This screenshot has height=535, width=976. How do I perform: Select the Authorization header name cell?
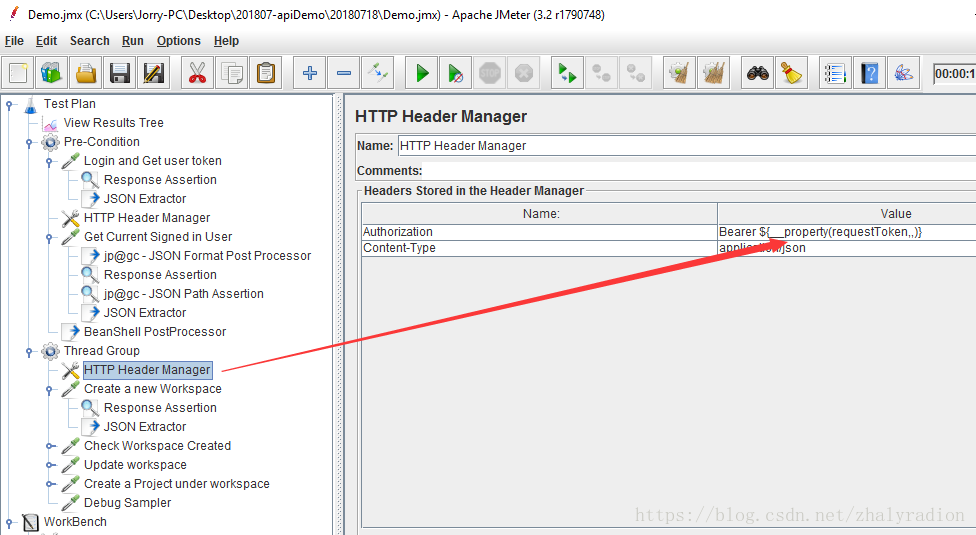pos(539,231)
